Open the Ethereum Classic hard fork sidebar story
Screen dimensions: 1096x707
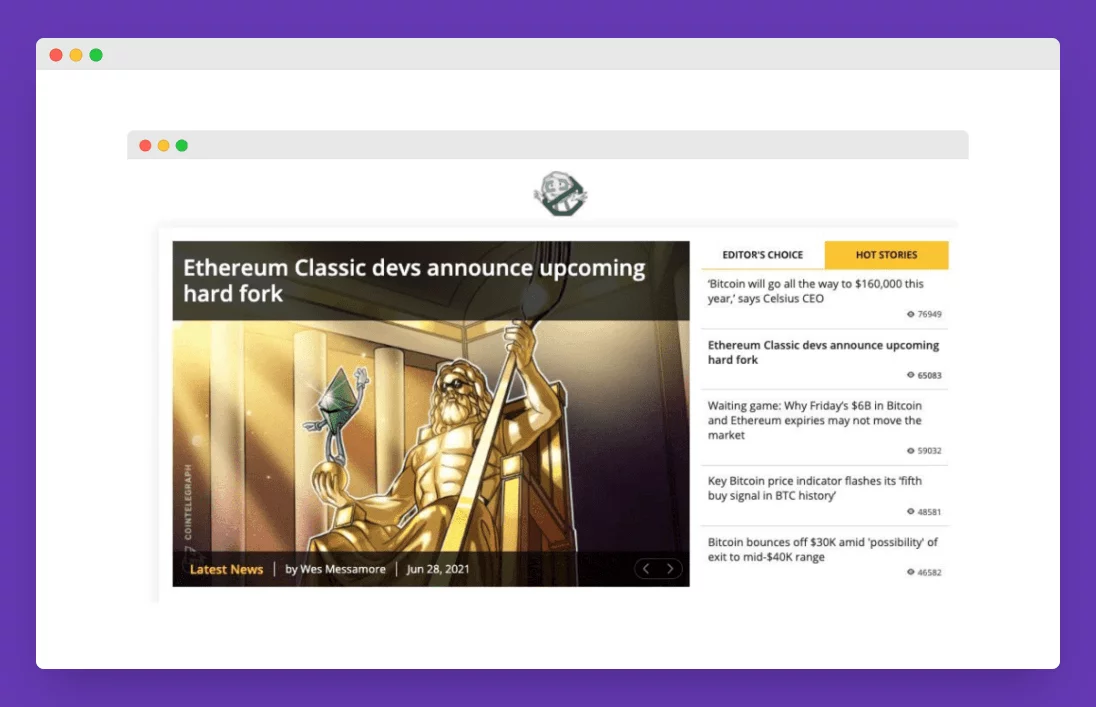pyautogui.click(x=823, y=352)
